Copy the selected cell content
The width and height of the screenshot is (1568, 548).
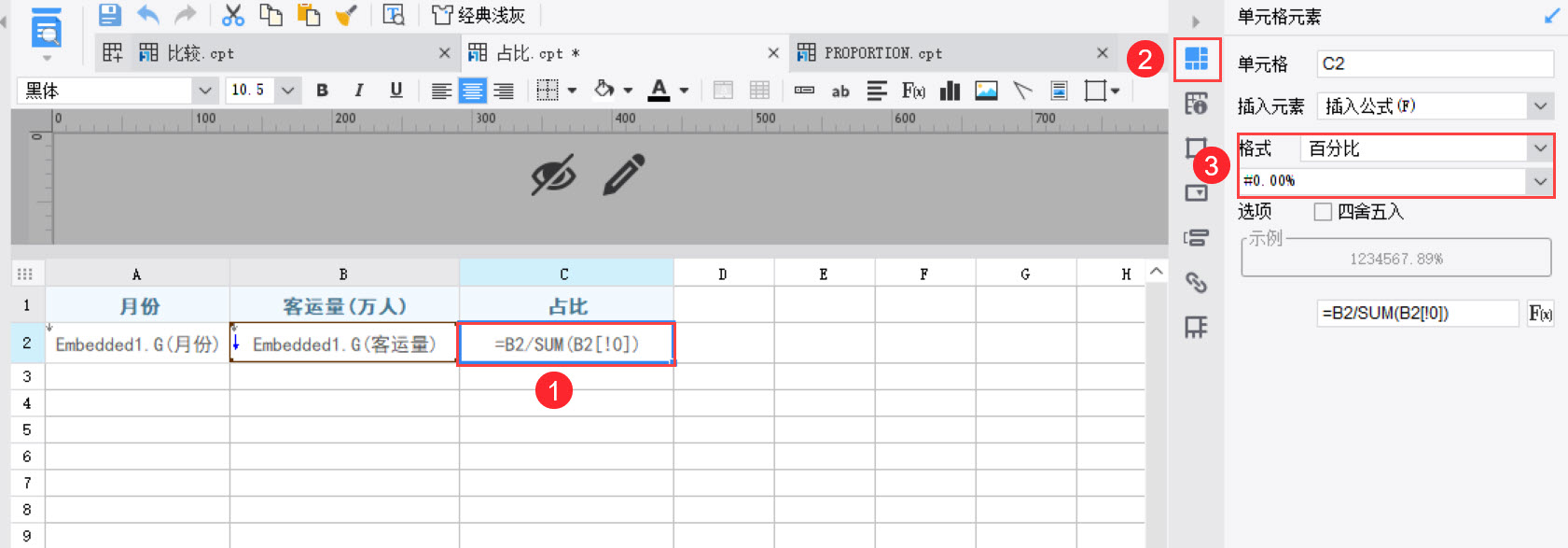click(271, 15)
